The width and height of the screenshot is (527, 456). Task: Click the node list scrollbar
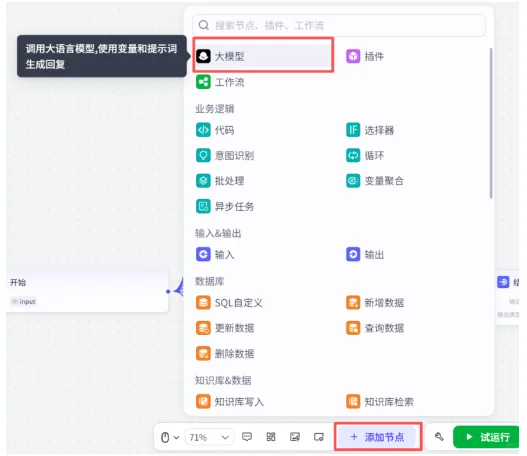(x=491, y=123)
